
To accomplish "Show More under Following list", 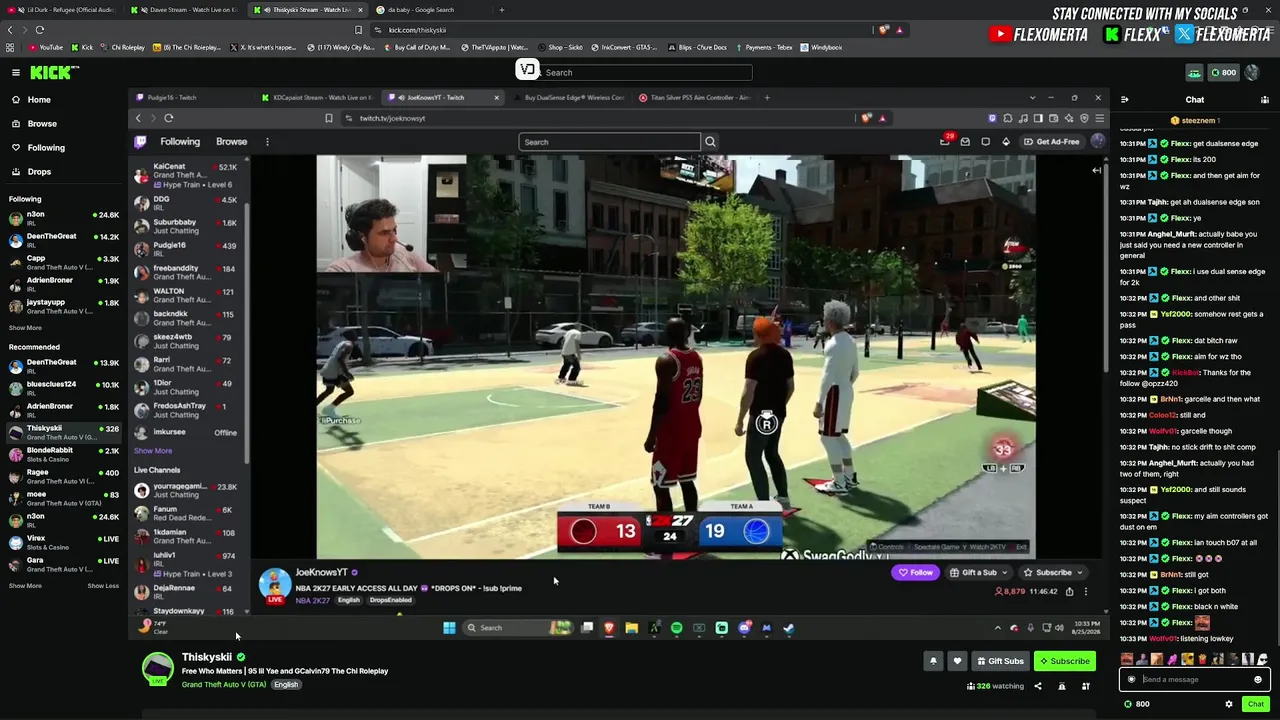I will tap(25, 328).
